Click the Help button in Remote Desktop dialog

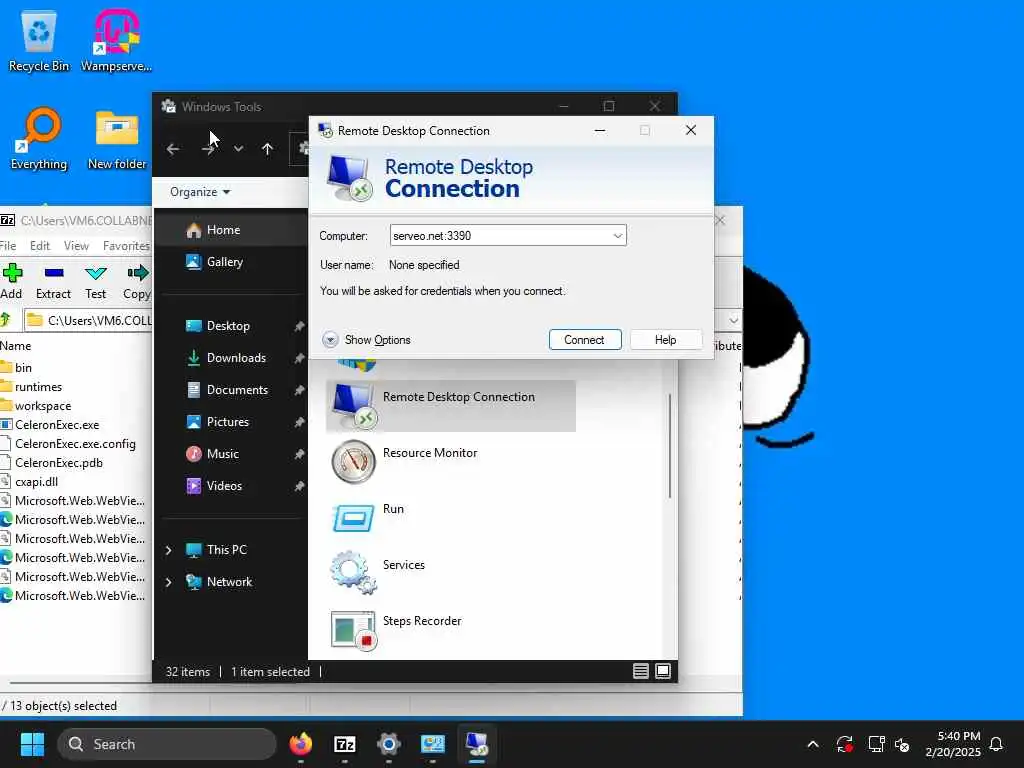(665, 340)
